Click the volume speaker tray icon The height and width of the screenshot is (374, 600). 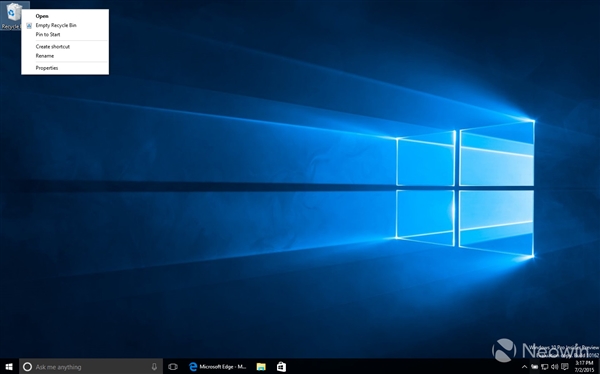point(554,367)
